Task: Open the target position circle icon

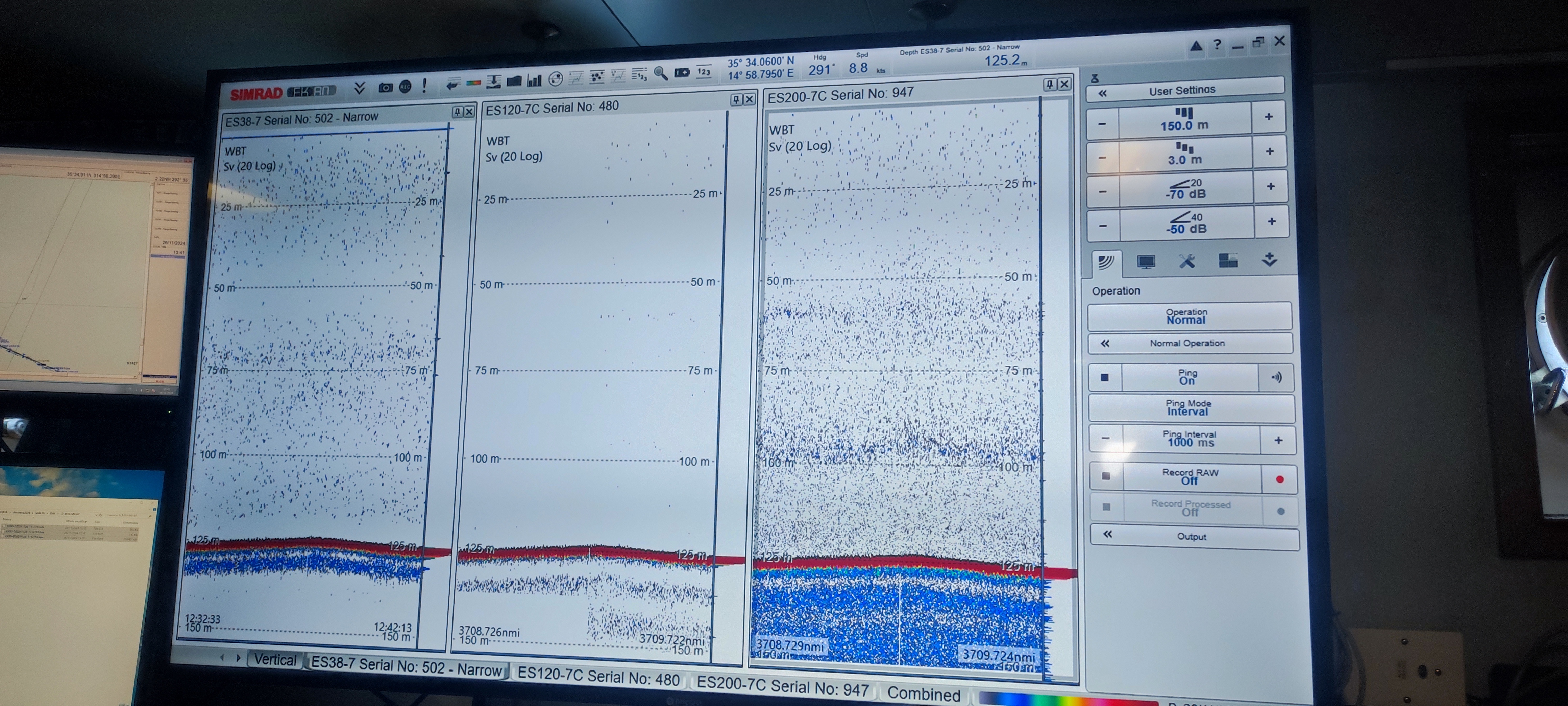Action: (x=555, y=78)
